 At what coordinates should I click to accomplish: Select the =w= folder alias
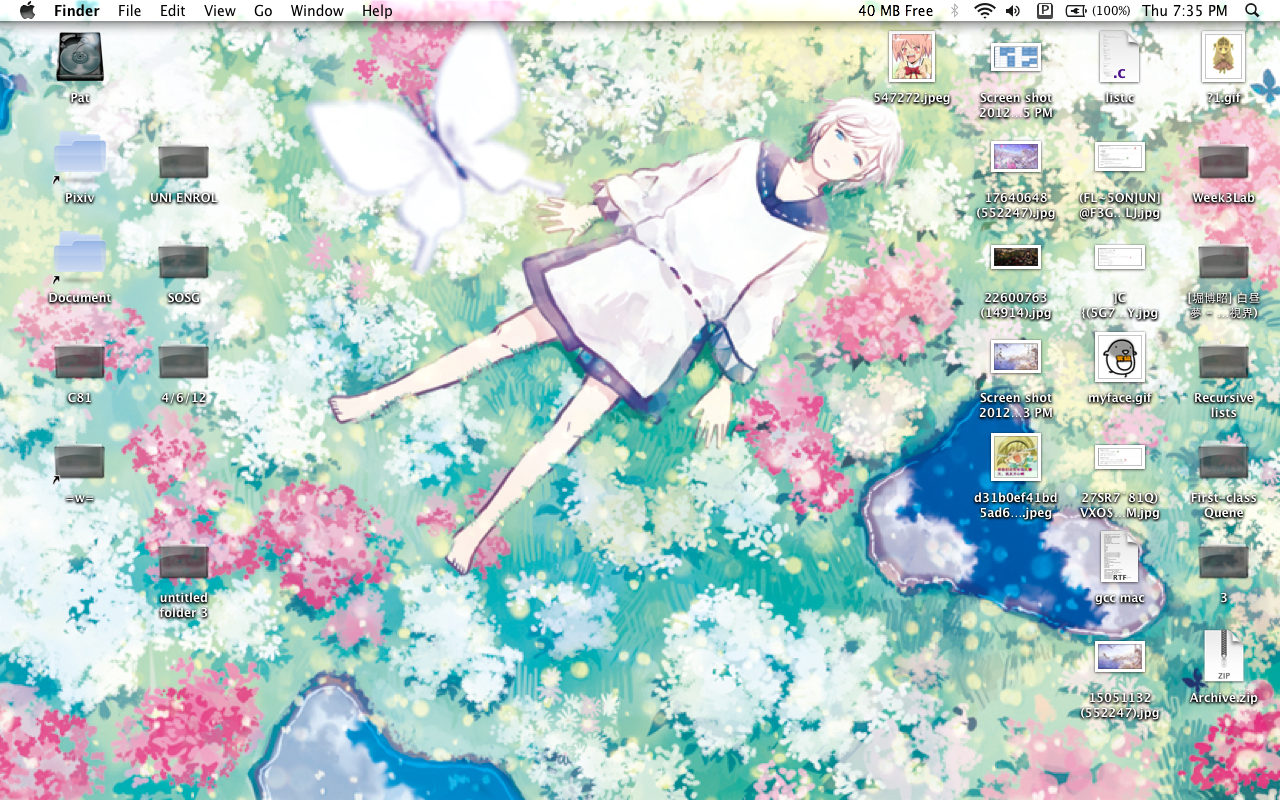[x=80, y=462]
